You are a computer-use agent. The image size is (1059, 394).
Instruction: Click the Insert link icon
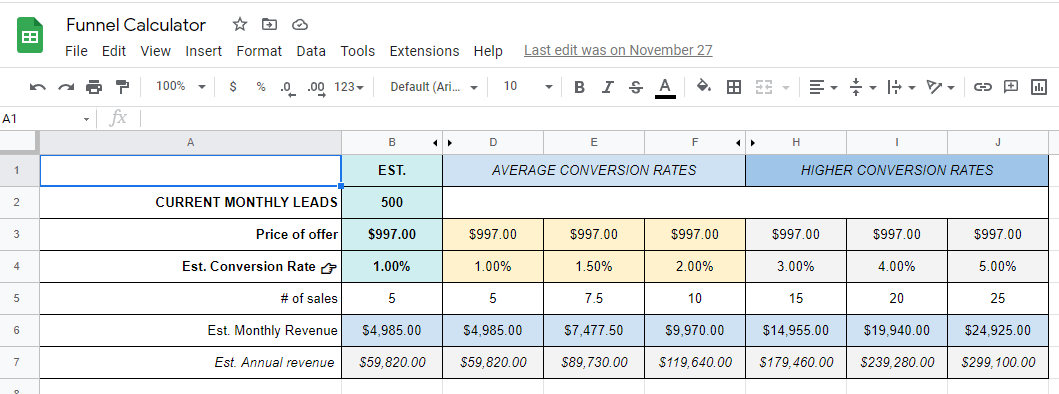(x=982, y=87)
